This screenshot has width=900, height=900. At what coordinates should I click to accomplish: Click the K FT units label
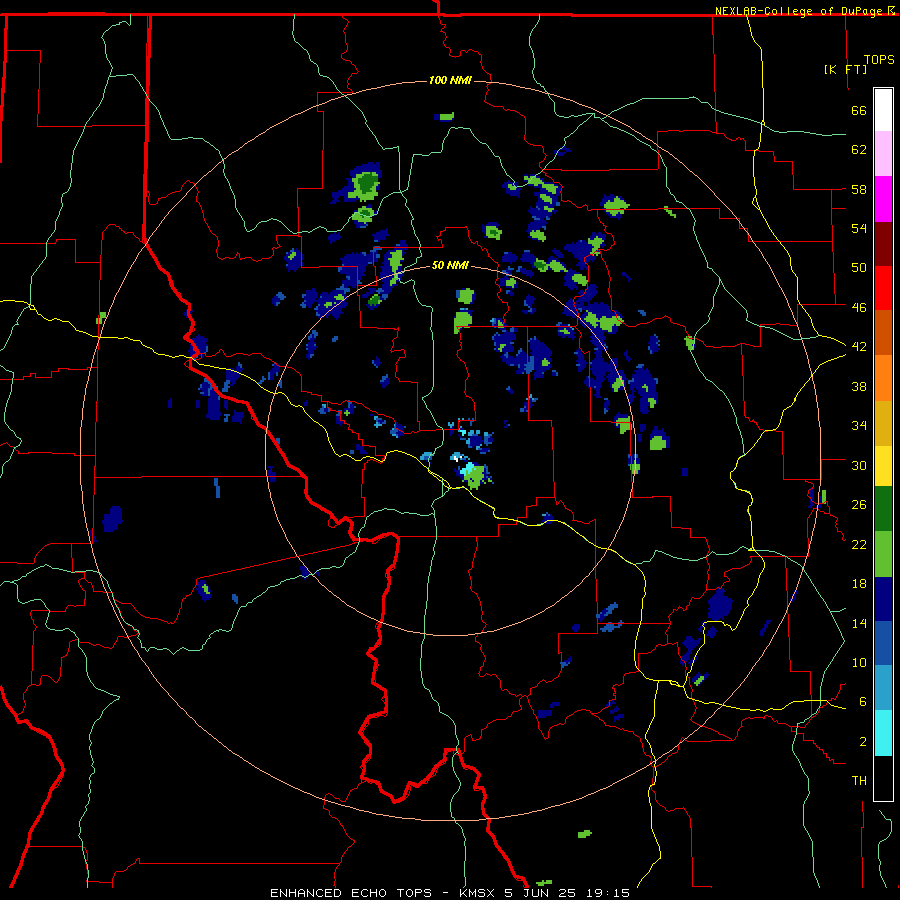[x=845, y=69]
